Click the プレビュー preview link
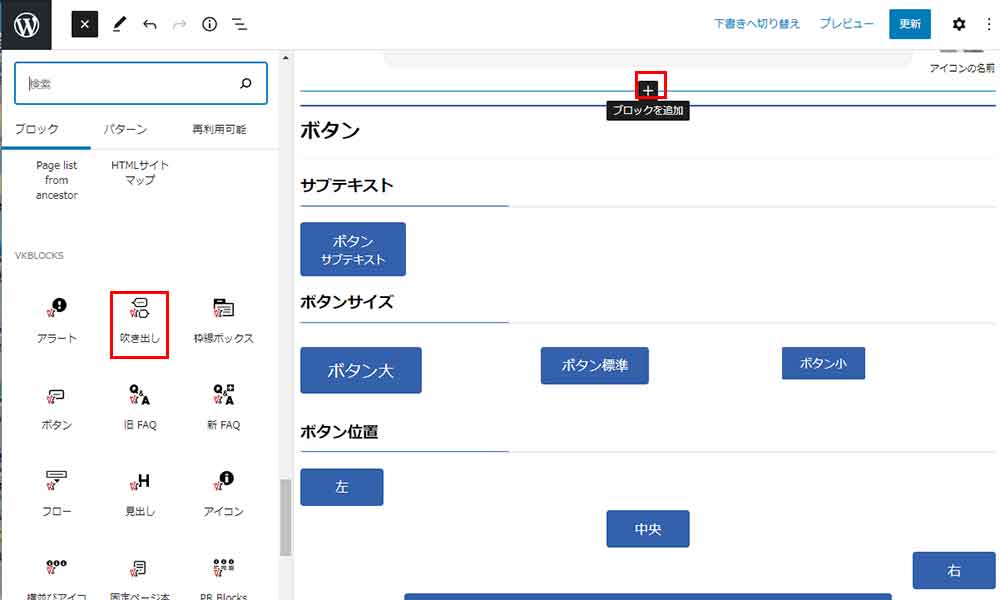Screen dimensions: 1000x600 click(x=847, y=24)
